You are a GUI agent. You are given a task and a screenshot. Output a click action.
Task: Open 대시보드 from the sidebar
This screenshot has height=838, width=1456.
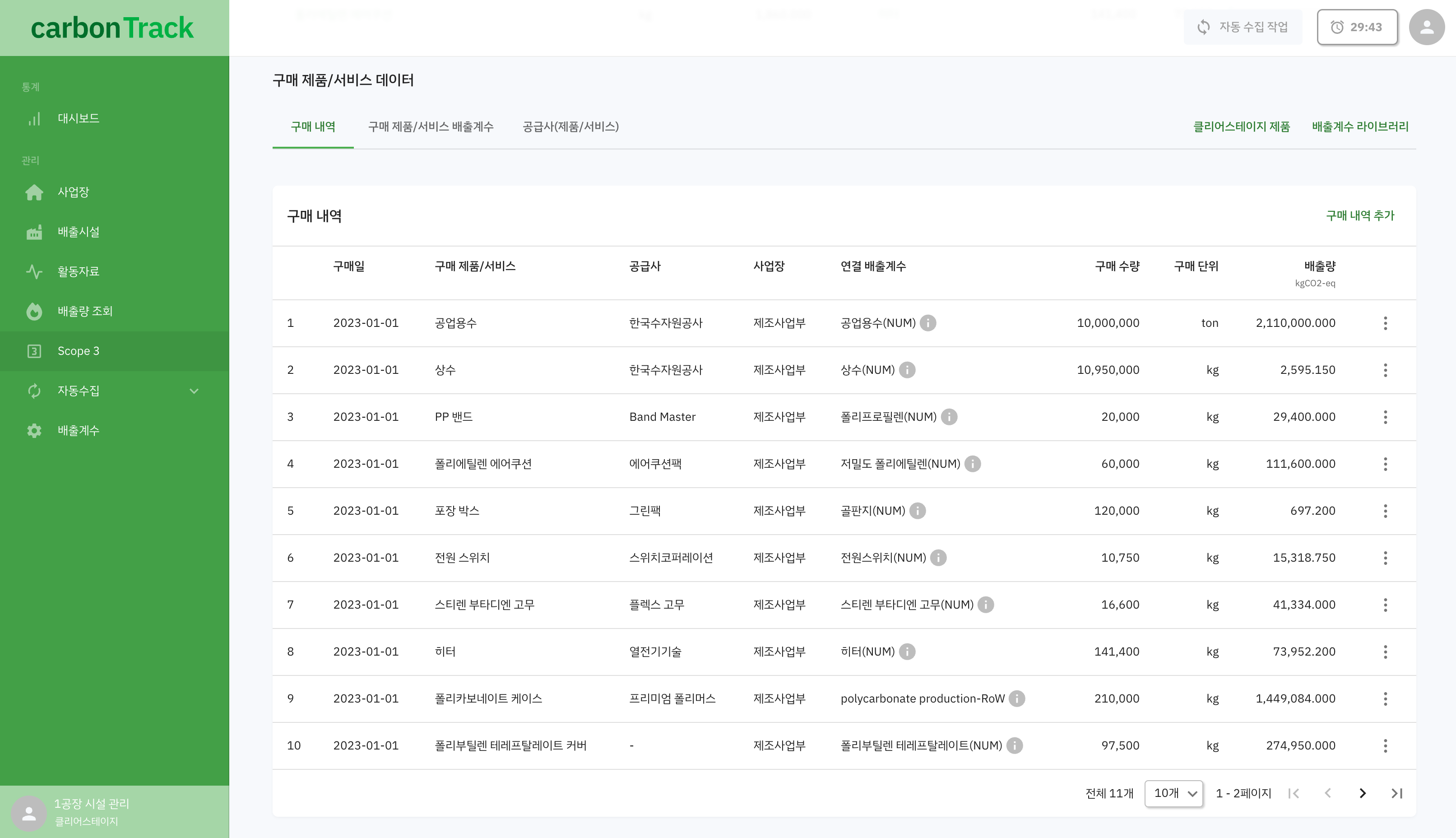tap(115, 119)
